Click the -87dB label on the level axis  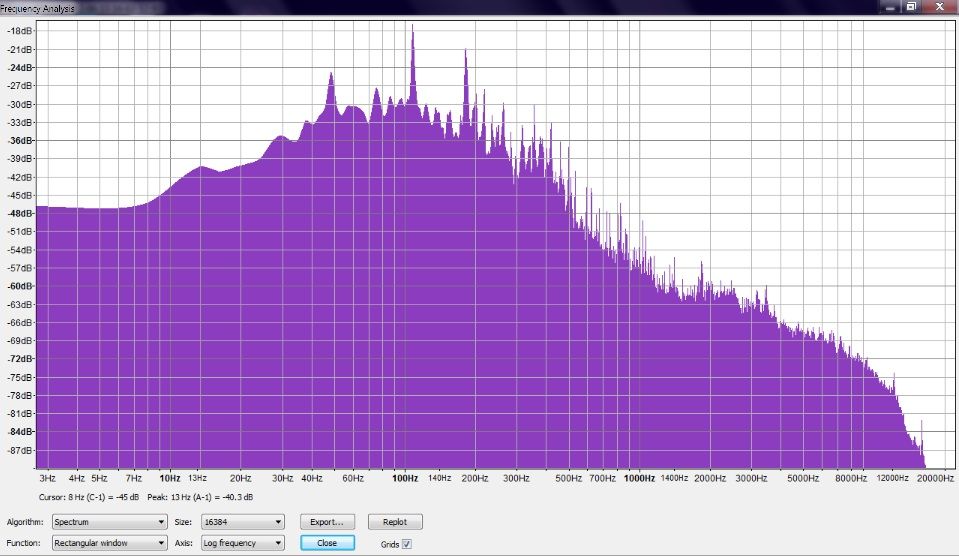19,450
